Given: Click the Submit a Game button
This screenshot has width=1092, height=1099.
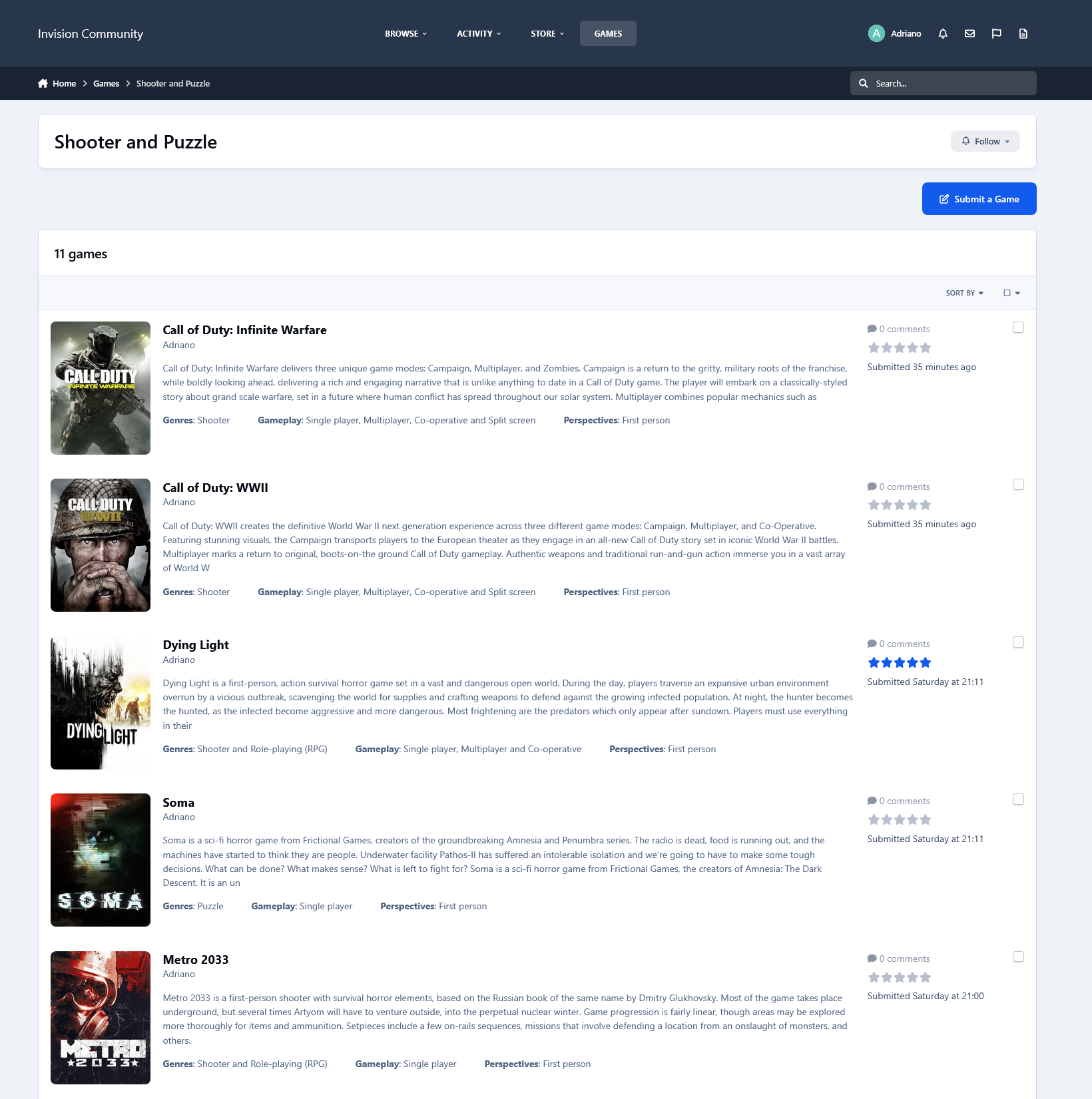Looking at the screenshot, I should coord(979,199).
